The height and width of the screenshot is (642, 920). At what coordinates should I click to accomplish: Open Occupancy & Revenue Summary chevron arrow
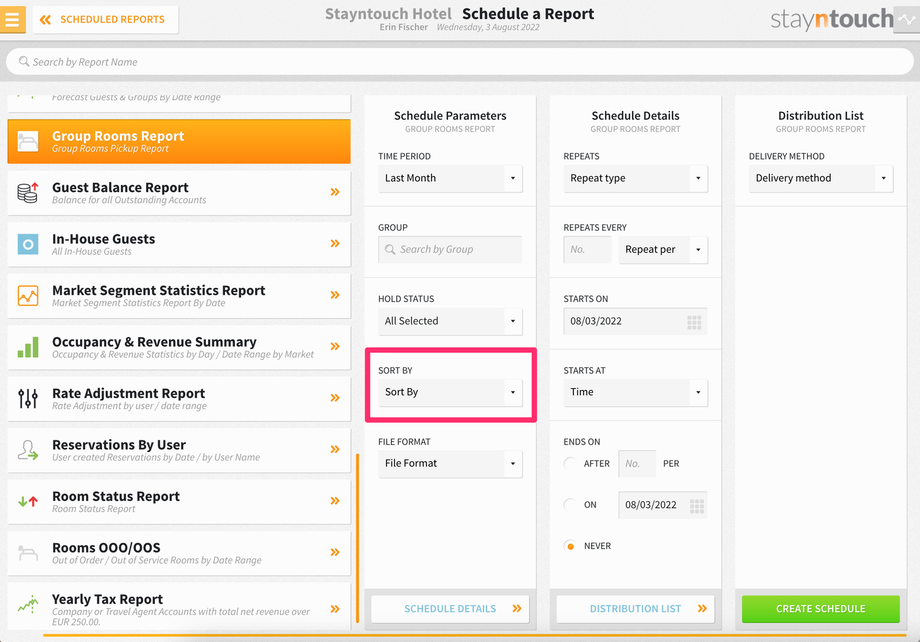click(335, 346)
